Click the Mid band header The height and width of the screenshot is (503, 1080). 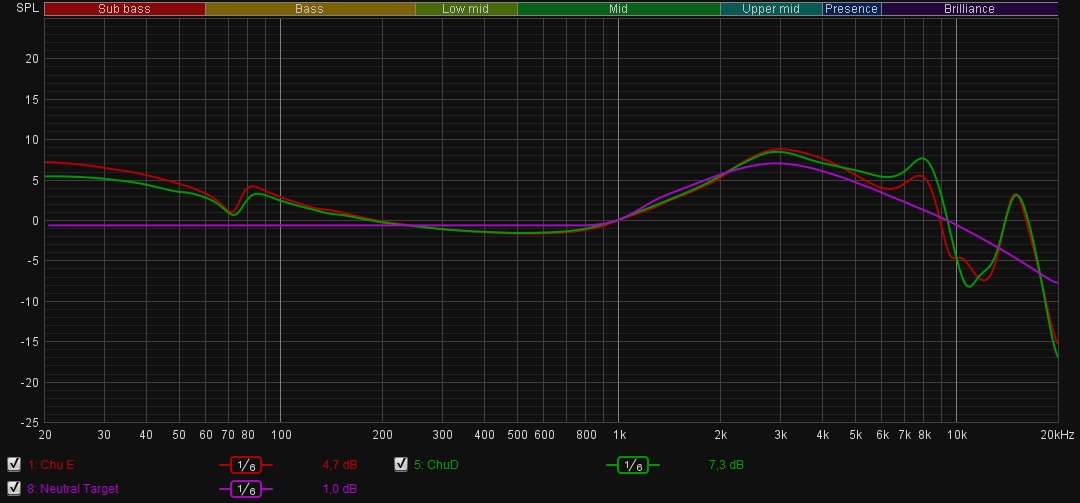click(618, 9)
